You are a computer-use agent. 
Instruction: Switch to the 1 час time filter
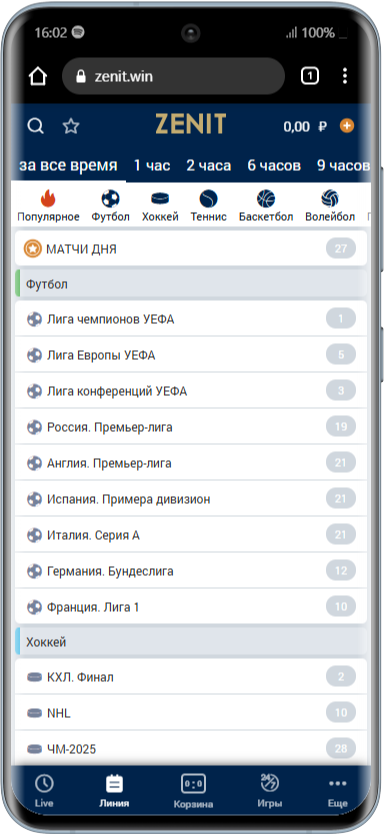pos(152,165)
